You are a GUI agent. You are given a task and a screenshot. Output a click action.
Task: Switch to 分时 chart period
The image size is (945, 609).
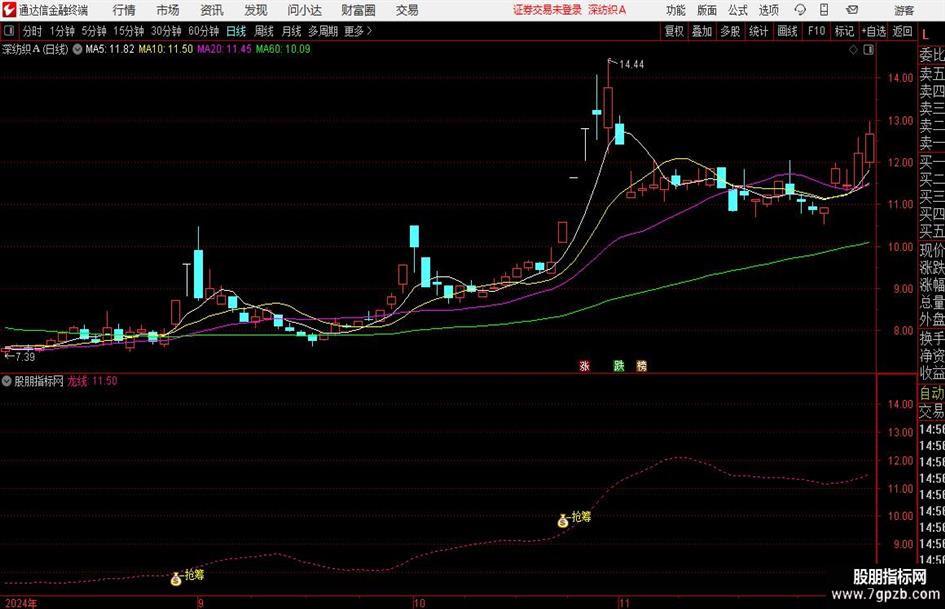(x=33, y=31)
